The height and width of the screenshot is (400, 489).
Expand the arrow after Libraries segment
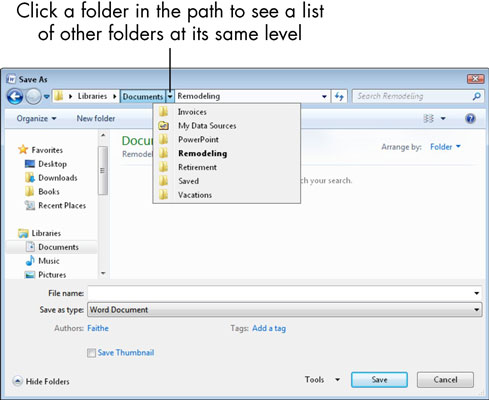pyautogui.click(x=114, y=97)
